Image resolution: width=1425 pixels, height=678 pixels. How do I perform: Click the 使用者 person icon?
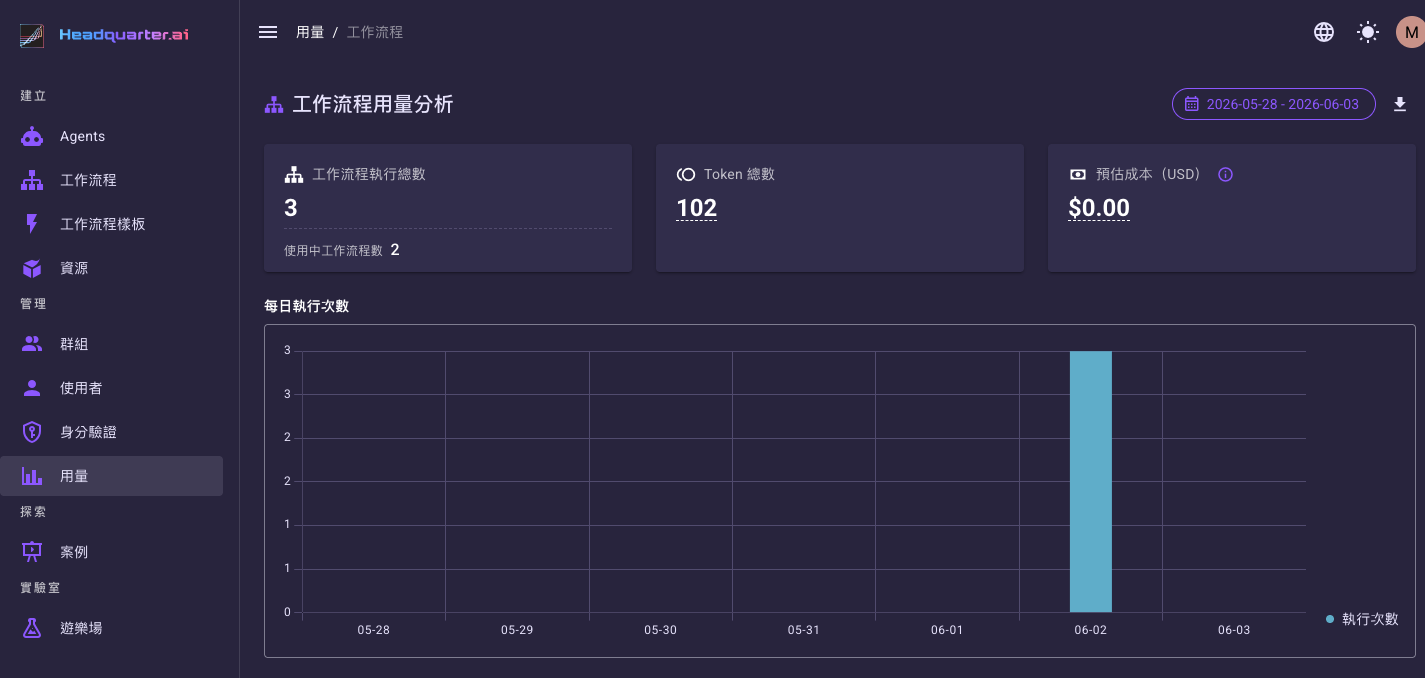click(x=32, y=388)
